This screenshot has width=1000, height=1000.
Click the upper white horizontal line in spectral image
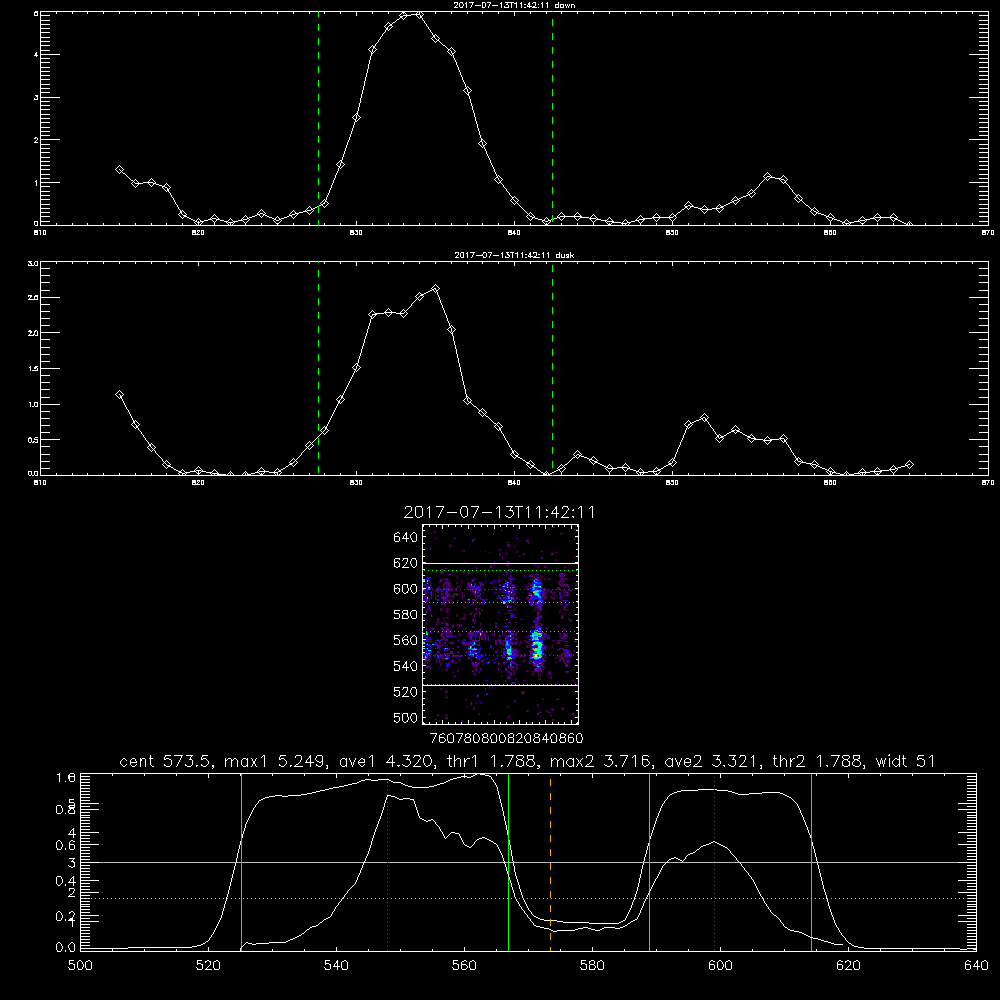pos(500,563)
